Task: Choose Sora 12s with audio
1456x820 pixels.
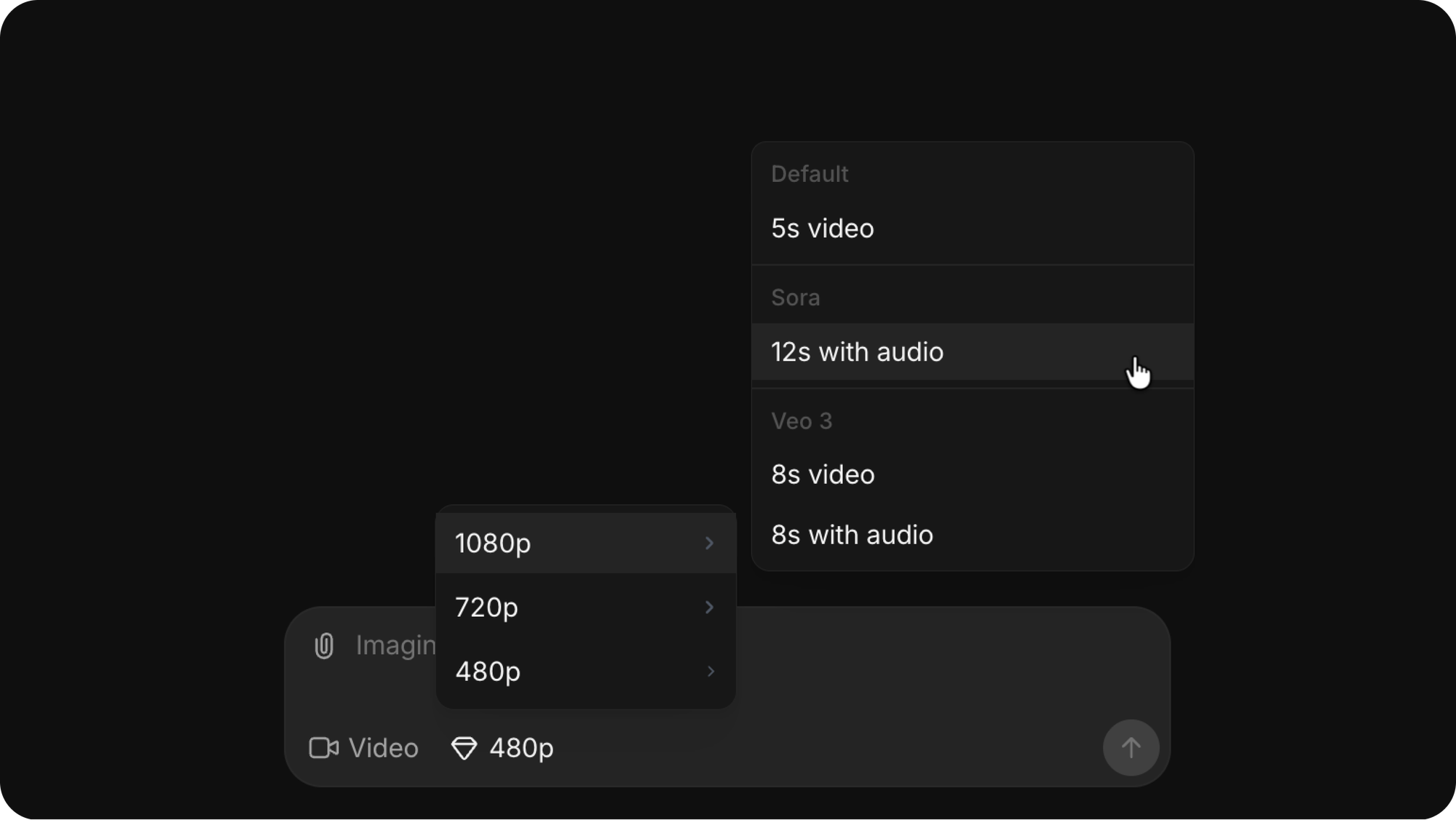Action: [857, 352]
